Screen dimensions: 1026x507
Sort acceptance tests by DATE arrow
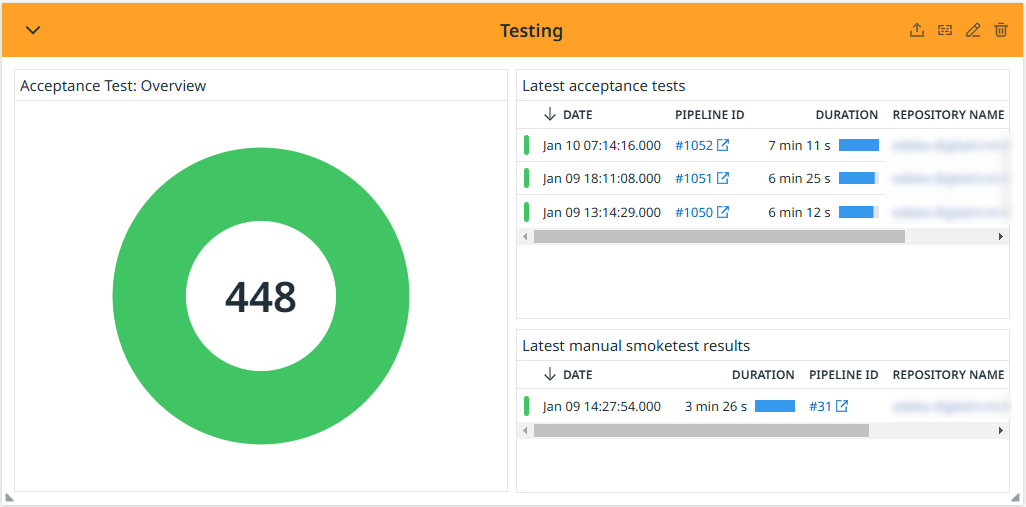549,114
